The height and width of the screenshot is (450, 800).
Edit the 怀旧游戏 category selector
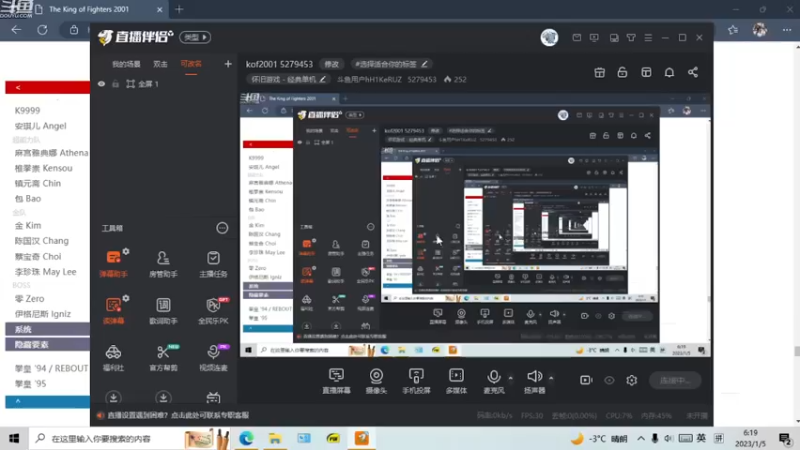pyautogui.click(x=288, y=80)
